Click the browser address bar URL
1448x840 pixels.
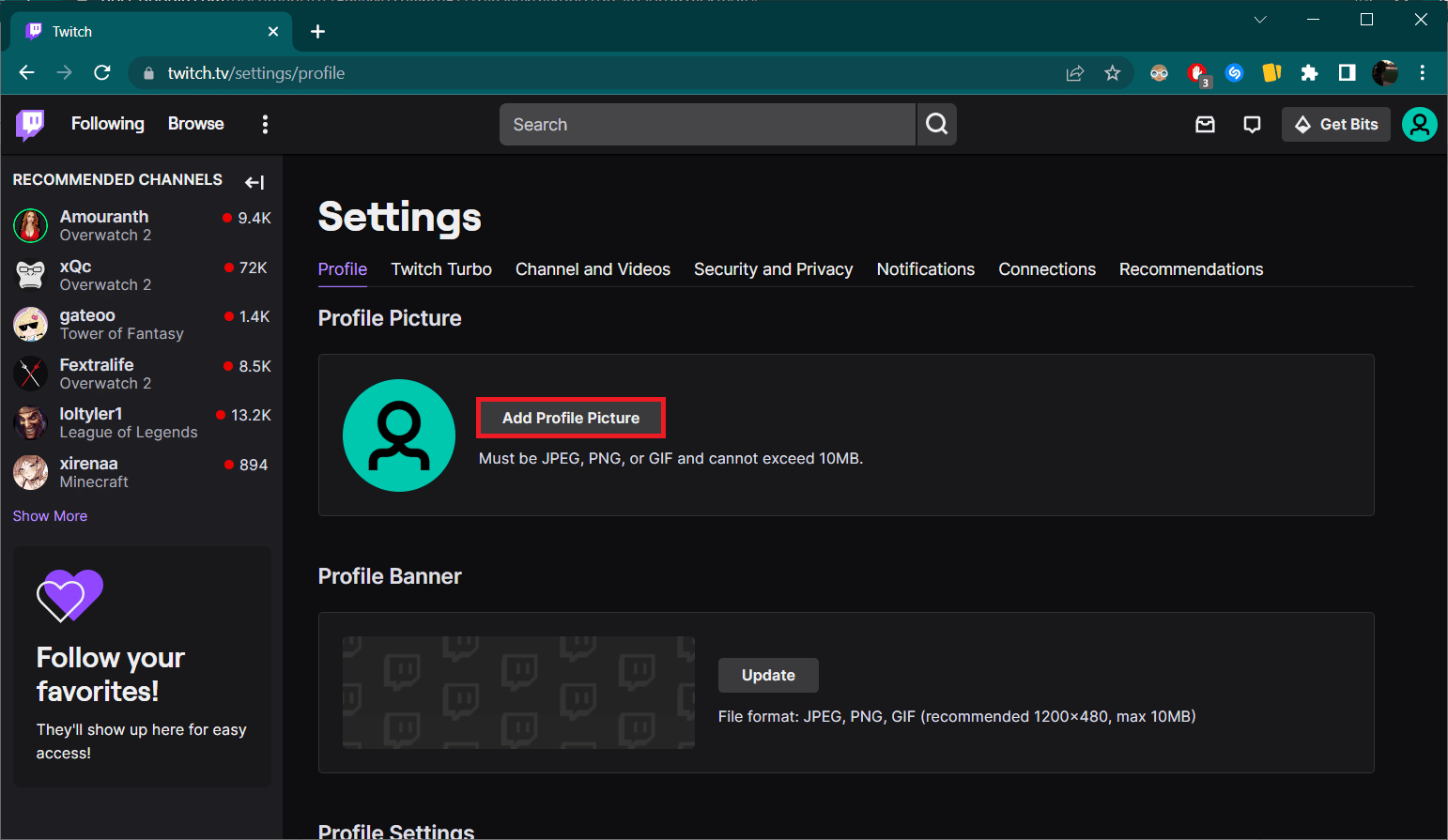click(256, 73)
